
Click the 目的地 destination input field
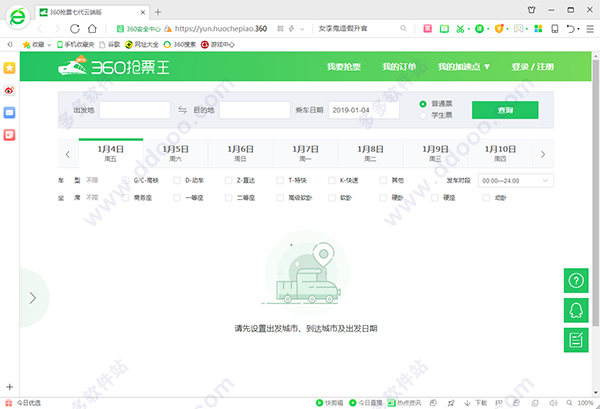coord(255,110)
